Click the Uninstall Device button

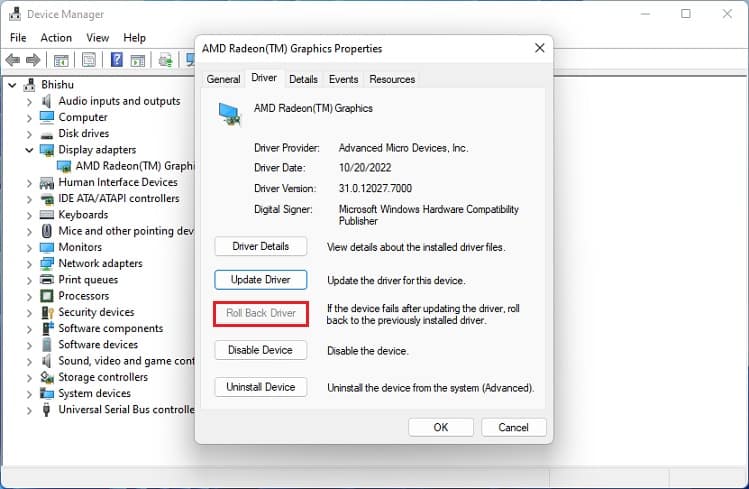point(261,387)
